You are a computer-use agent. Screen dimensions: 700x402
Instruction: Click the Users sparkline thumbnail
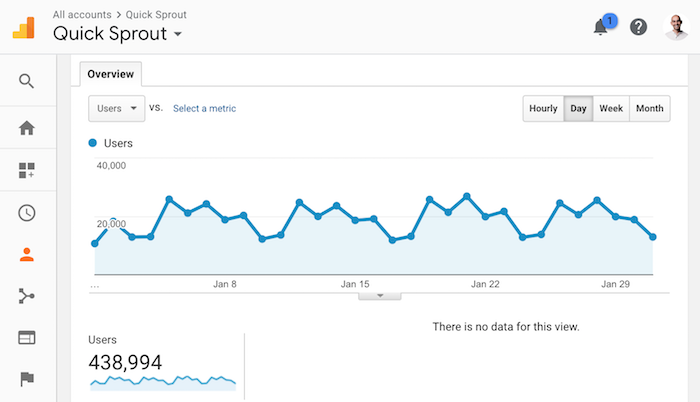pyautogui.click(x=163, y=382)
